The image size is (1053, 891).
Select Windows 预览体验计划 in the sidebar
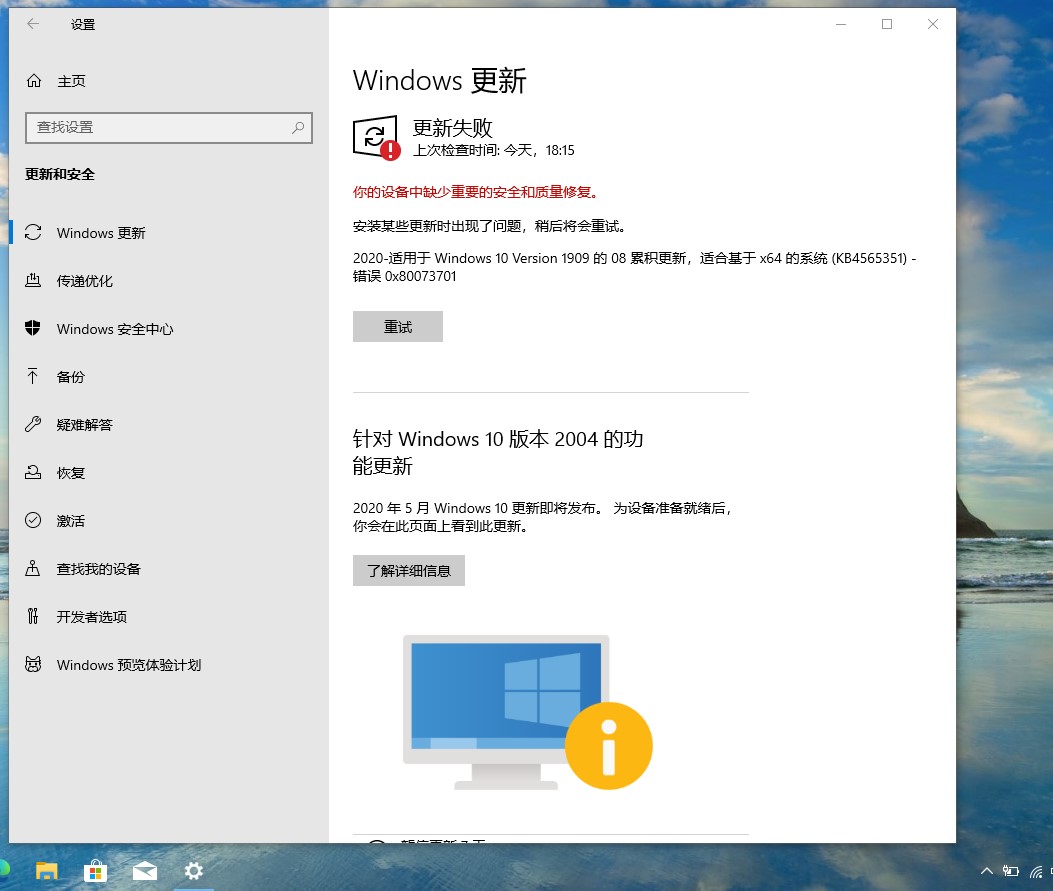129,665
